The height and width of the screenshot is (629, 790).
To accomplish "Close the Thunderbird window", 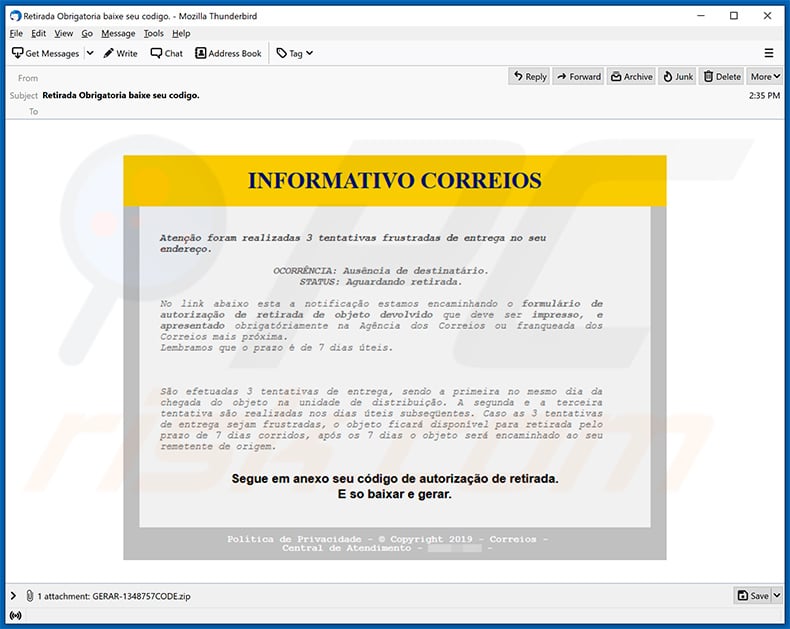I will 767,16.
